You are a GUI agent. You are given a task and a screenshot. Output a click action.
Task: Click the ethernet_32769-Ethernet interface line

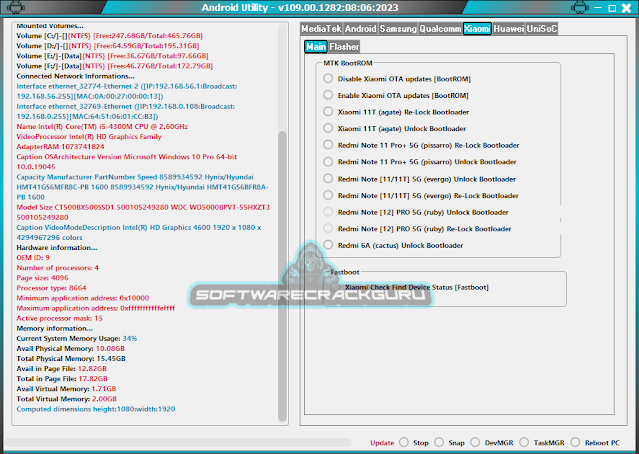126,111
